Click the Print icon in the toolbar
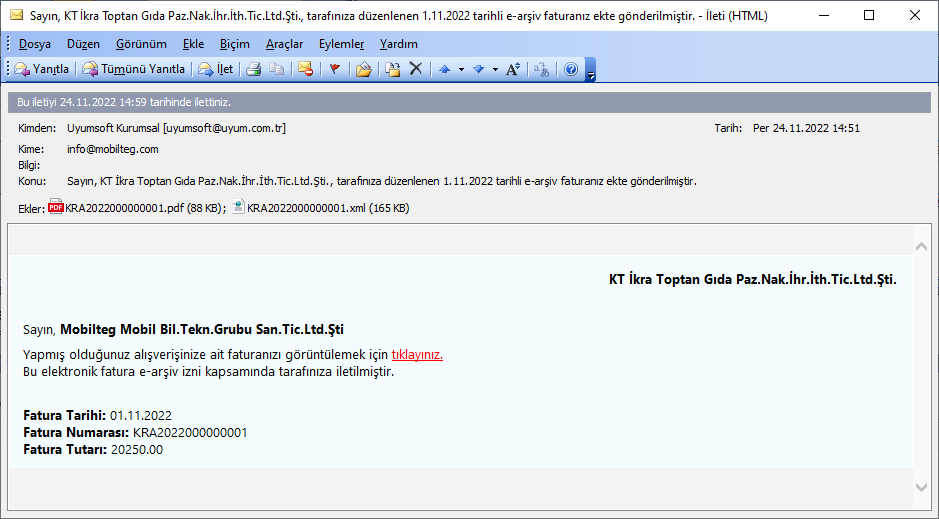 point(254,69)
